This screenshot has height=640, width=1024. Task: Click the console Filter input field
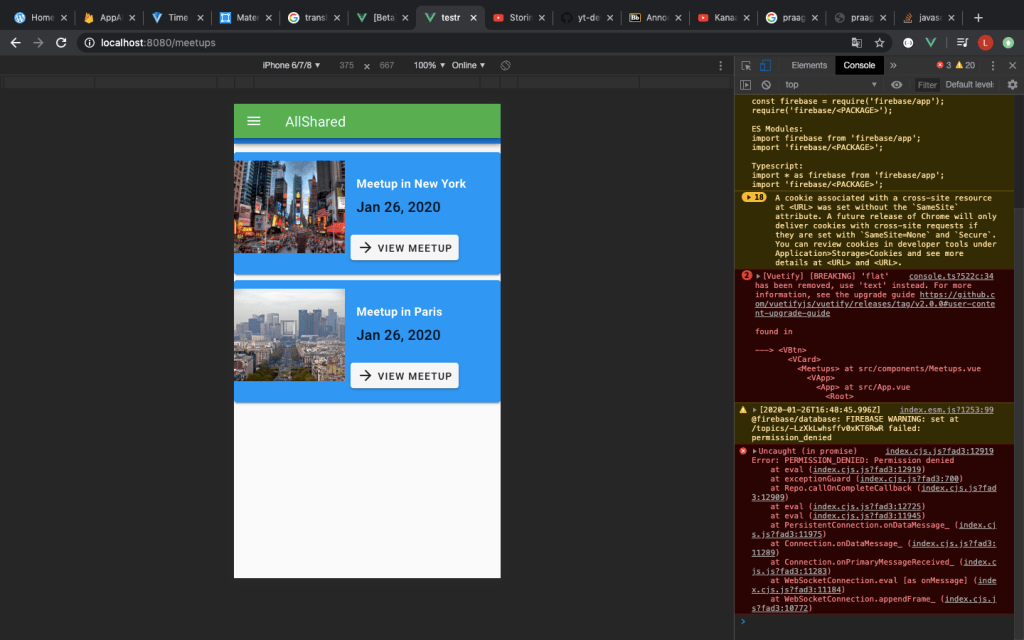pyautogui.click(x=928, y=85)
